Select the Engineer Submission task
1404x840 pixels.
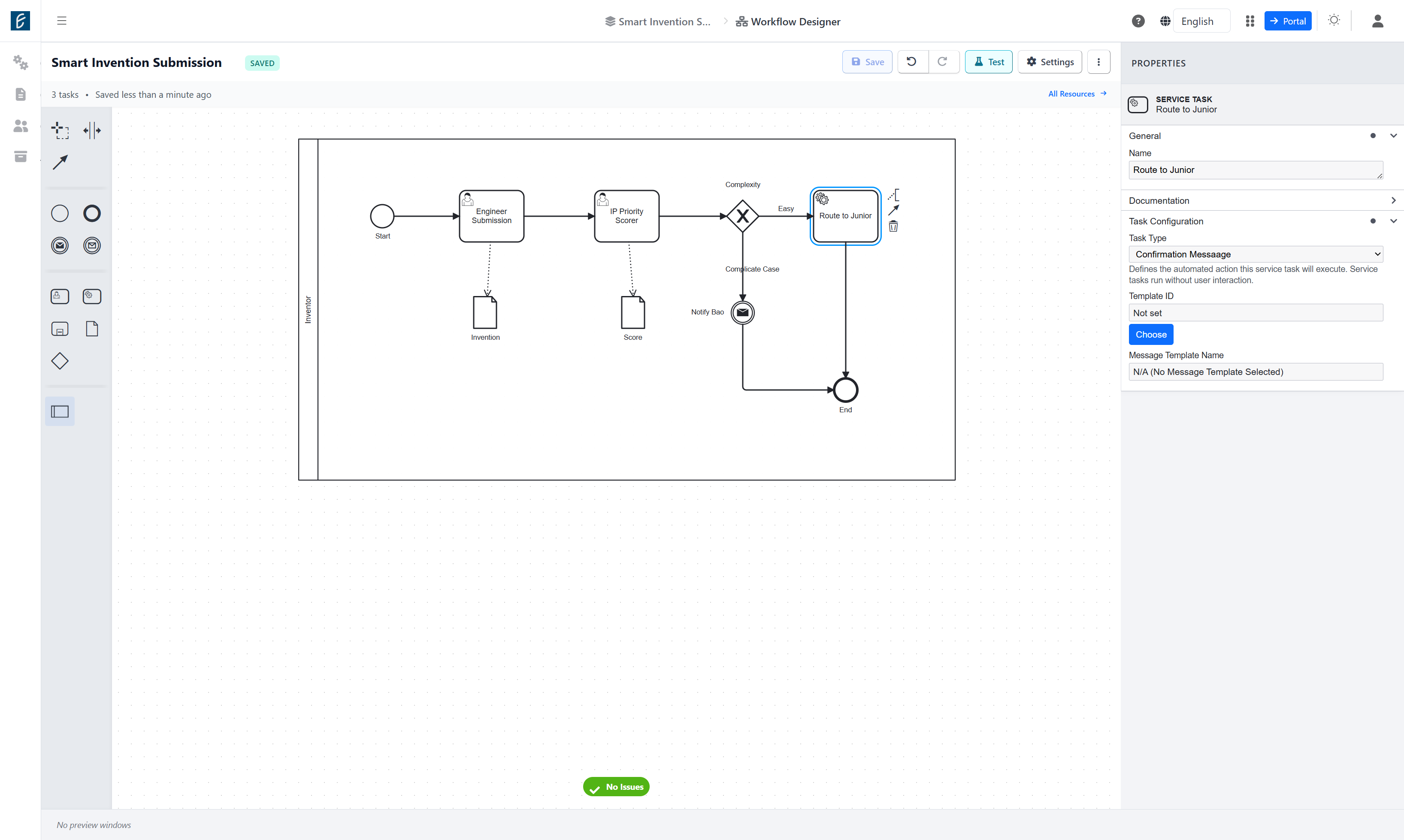point(491,216)
